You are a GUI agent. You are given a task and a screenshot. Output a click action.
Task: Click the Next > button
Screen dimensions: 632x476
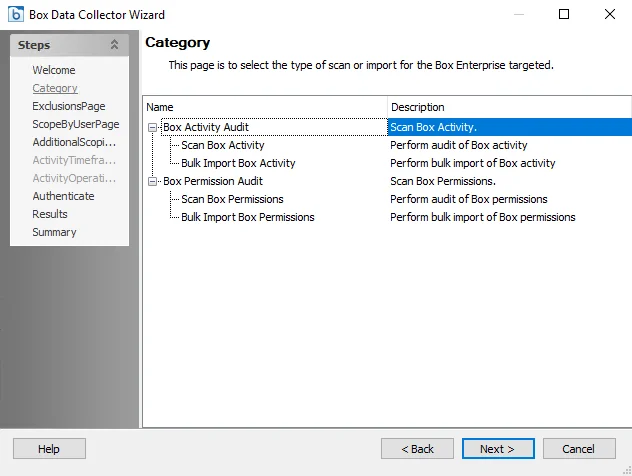498,449
